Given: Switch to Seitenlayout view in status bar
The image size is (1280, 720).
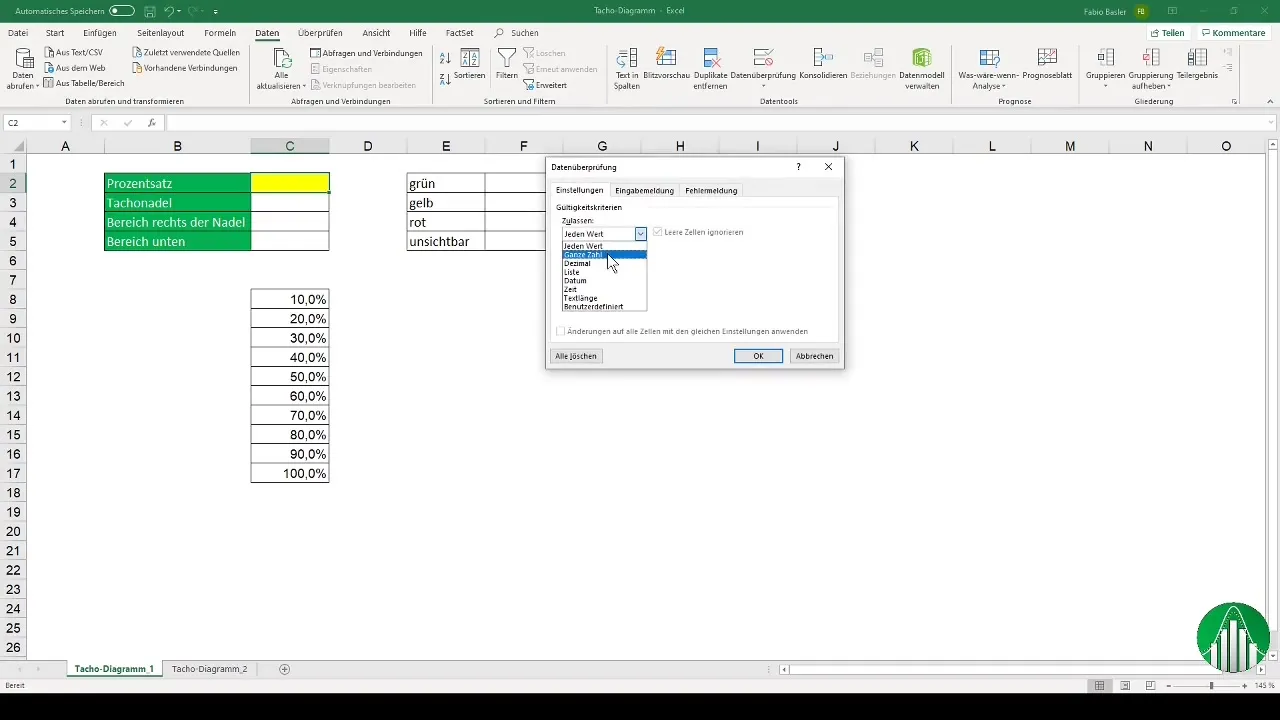Looking at the screenshot, I should click(x=1125, y=686).
